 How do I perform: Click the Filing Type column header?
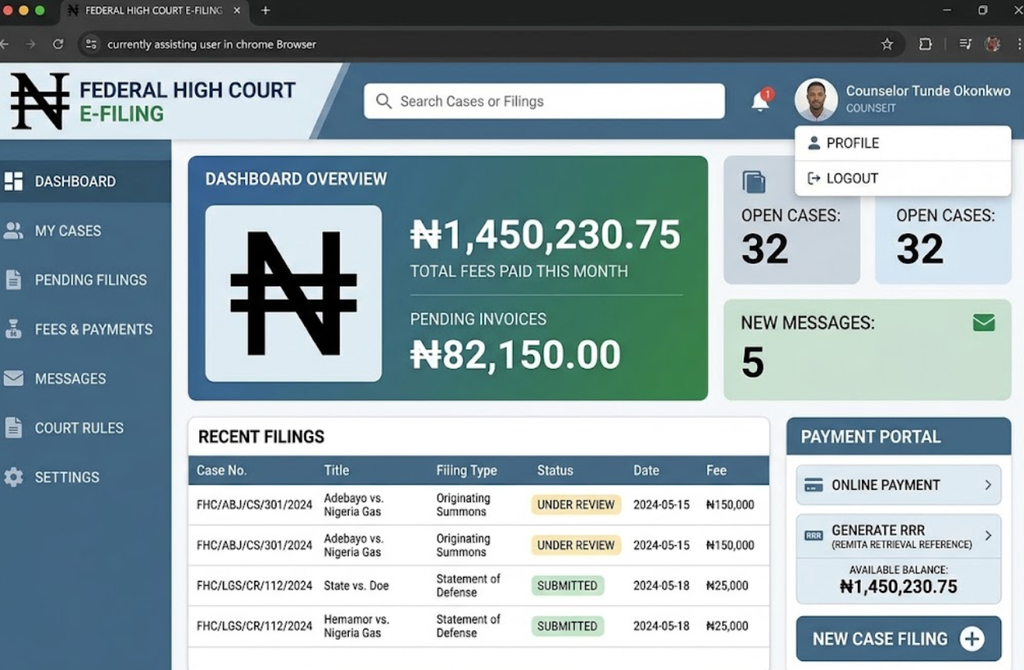(x=466, y=470)
